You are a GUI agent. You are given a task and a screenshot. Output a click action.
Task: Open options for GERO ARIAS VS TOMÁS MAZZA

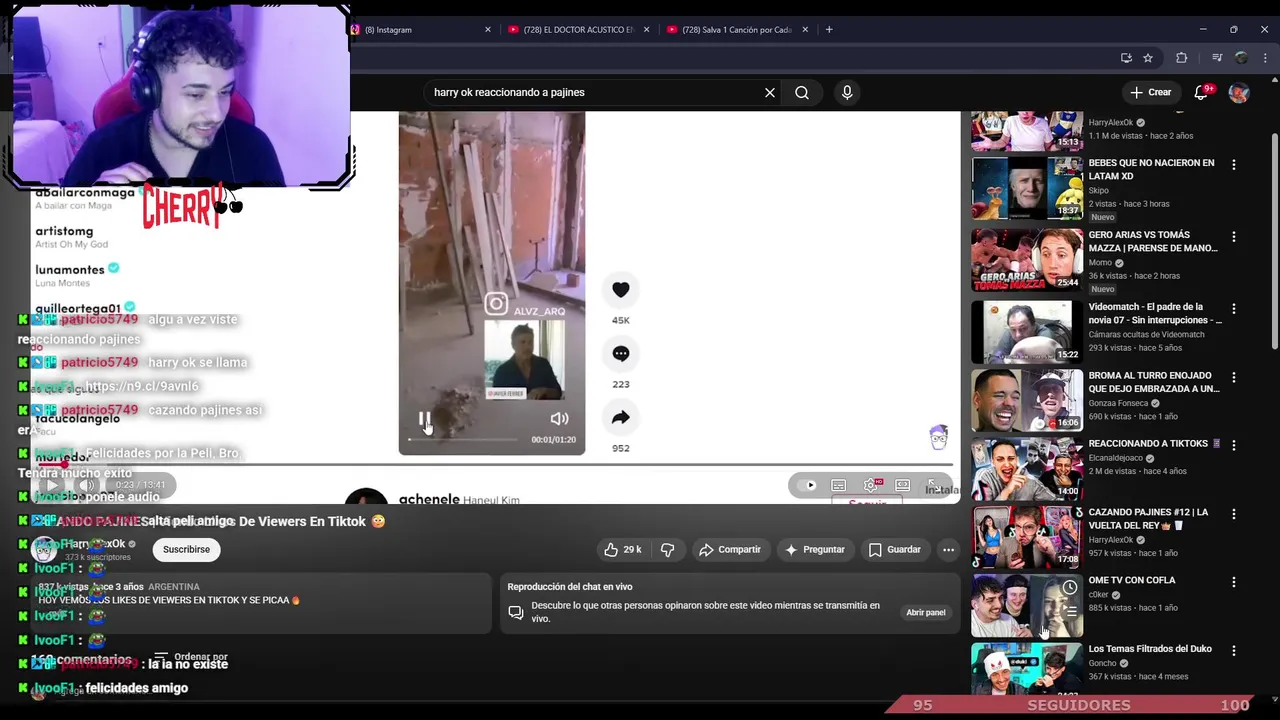tap(1233, 237)
